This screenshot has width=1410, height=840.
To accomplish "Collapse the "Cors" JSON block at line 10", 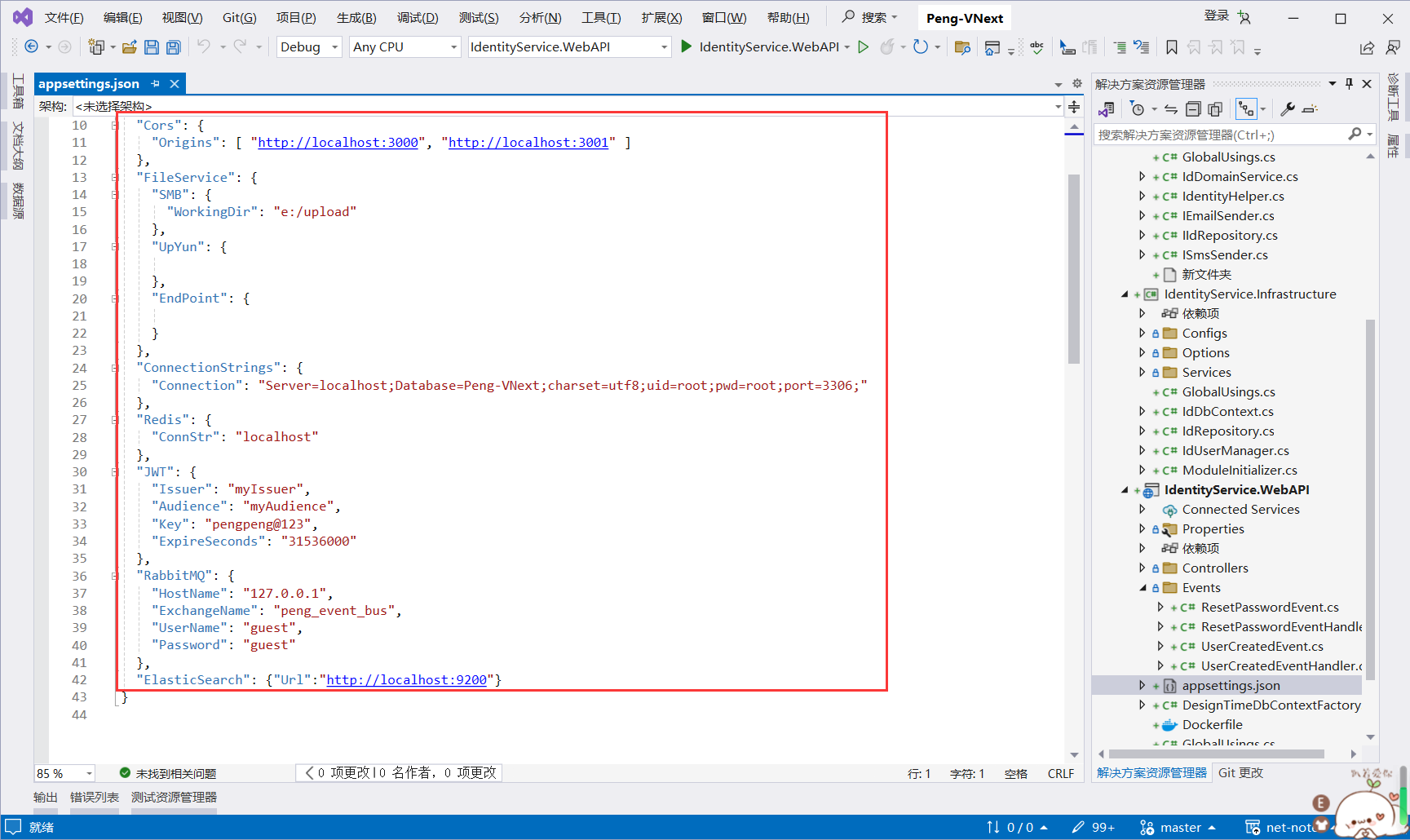I will click(115, 126).
